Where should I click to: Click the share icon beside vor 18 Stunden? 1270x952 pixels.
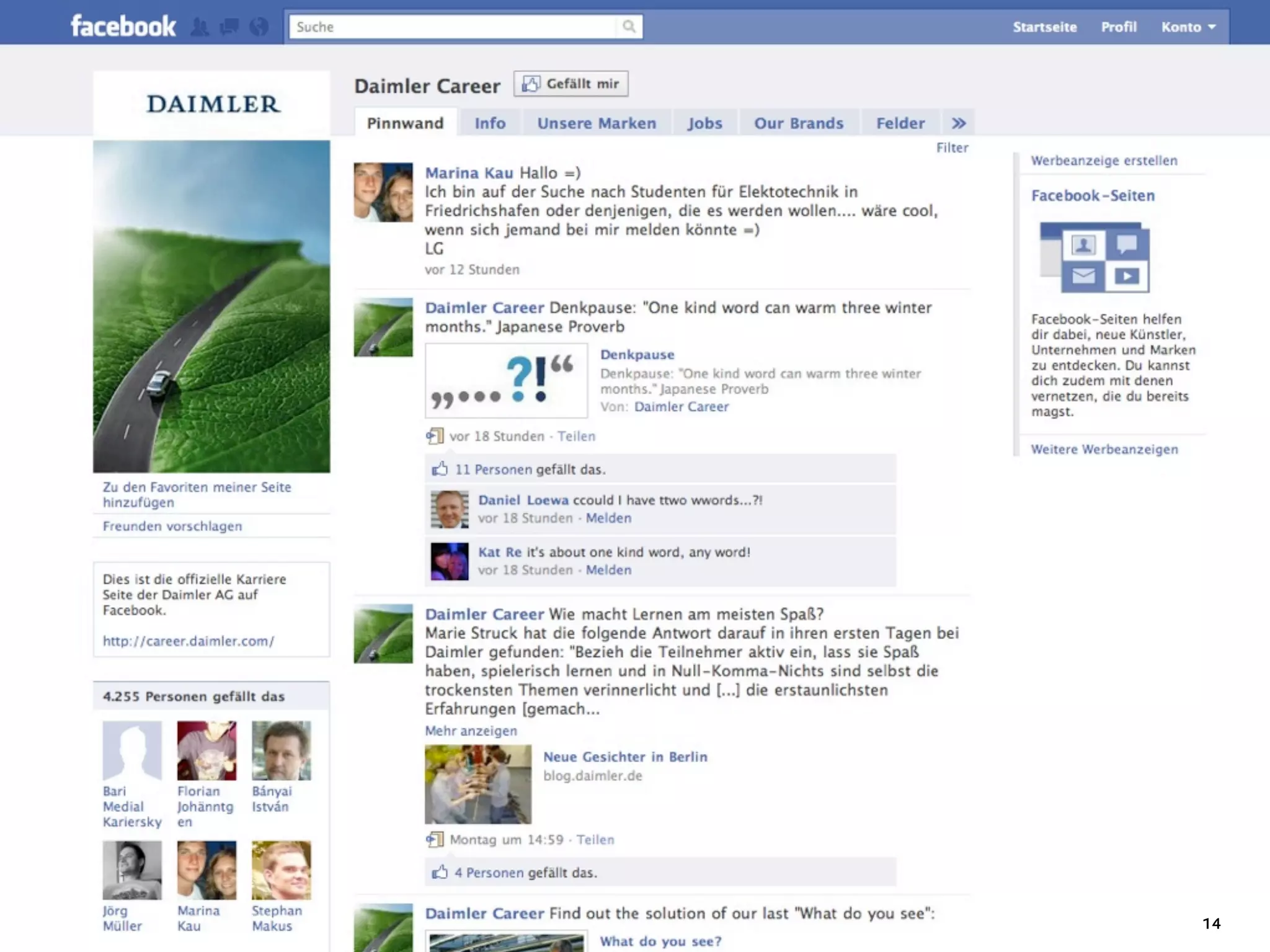coord(435,436)
